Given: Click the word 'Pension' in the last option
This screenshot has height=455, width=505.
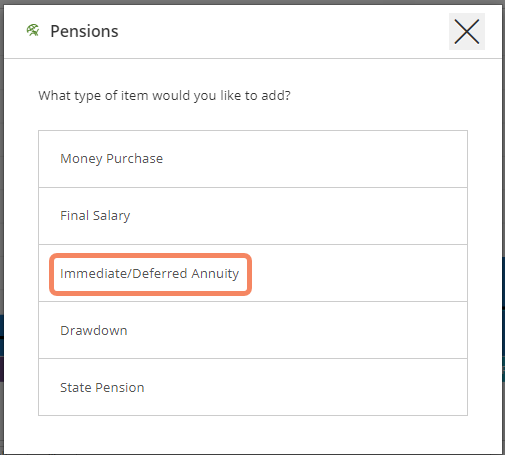Looking at the screenshot, I should pos(120,388).
